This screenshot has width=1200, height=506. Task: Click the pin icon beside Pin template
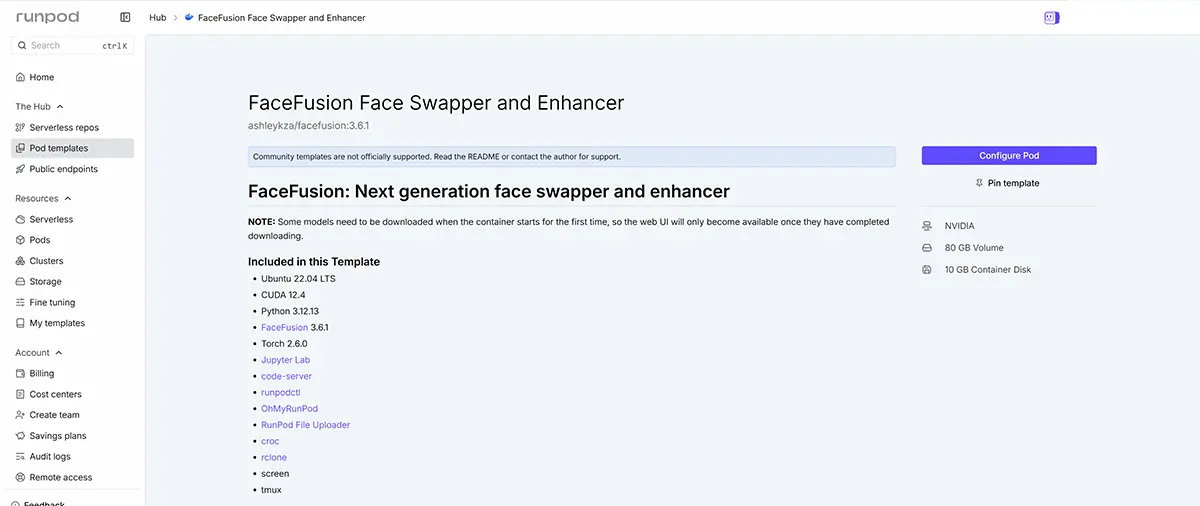[979, 183]
